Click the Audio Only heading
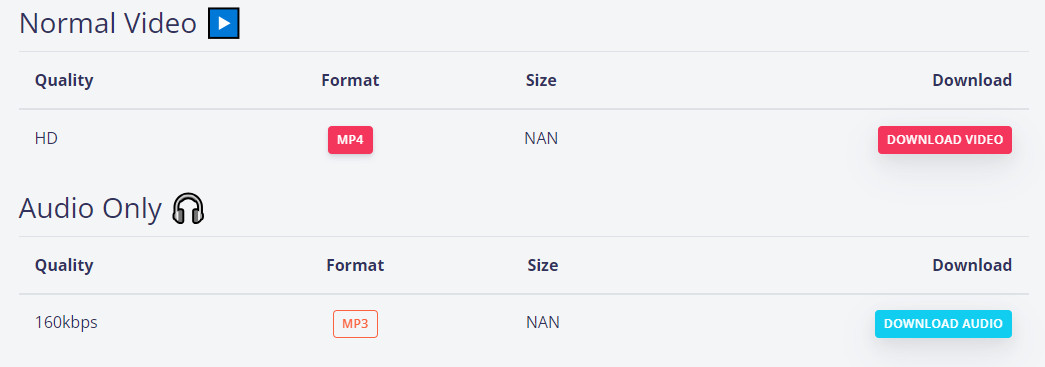1045x367 pixels. (91, 208)
